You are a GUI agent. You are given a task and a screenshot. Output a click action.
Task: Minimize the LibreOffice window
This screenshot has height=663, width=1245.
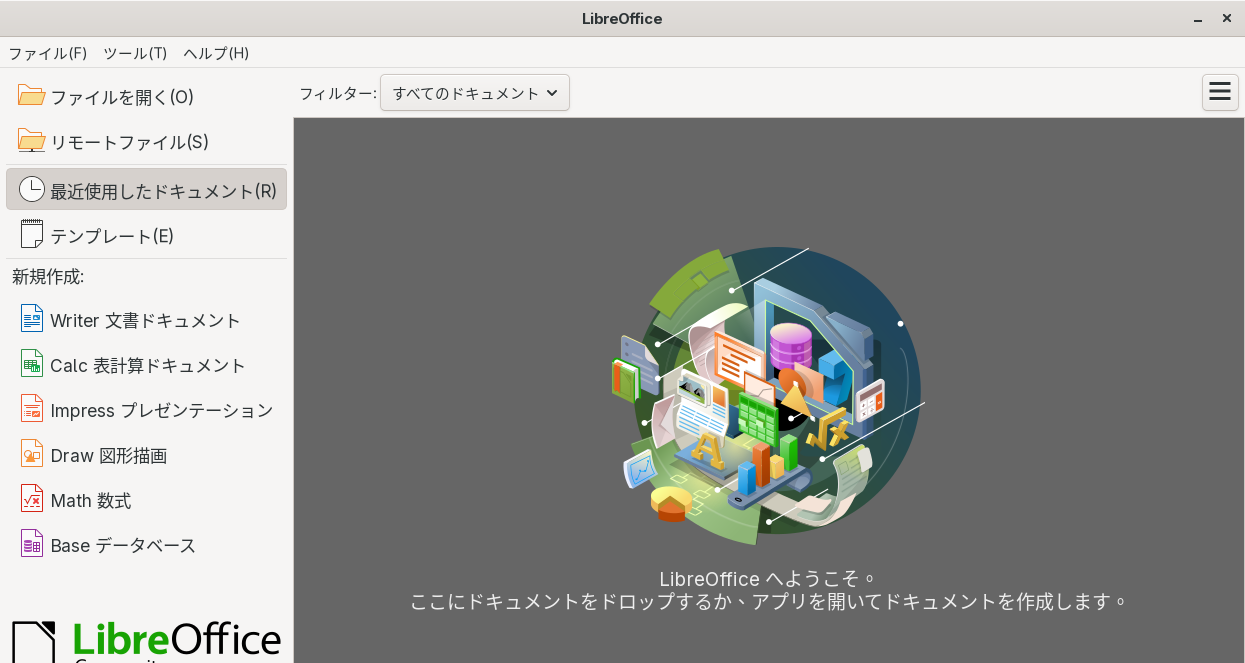point(1198,19)
